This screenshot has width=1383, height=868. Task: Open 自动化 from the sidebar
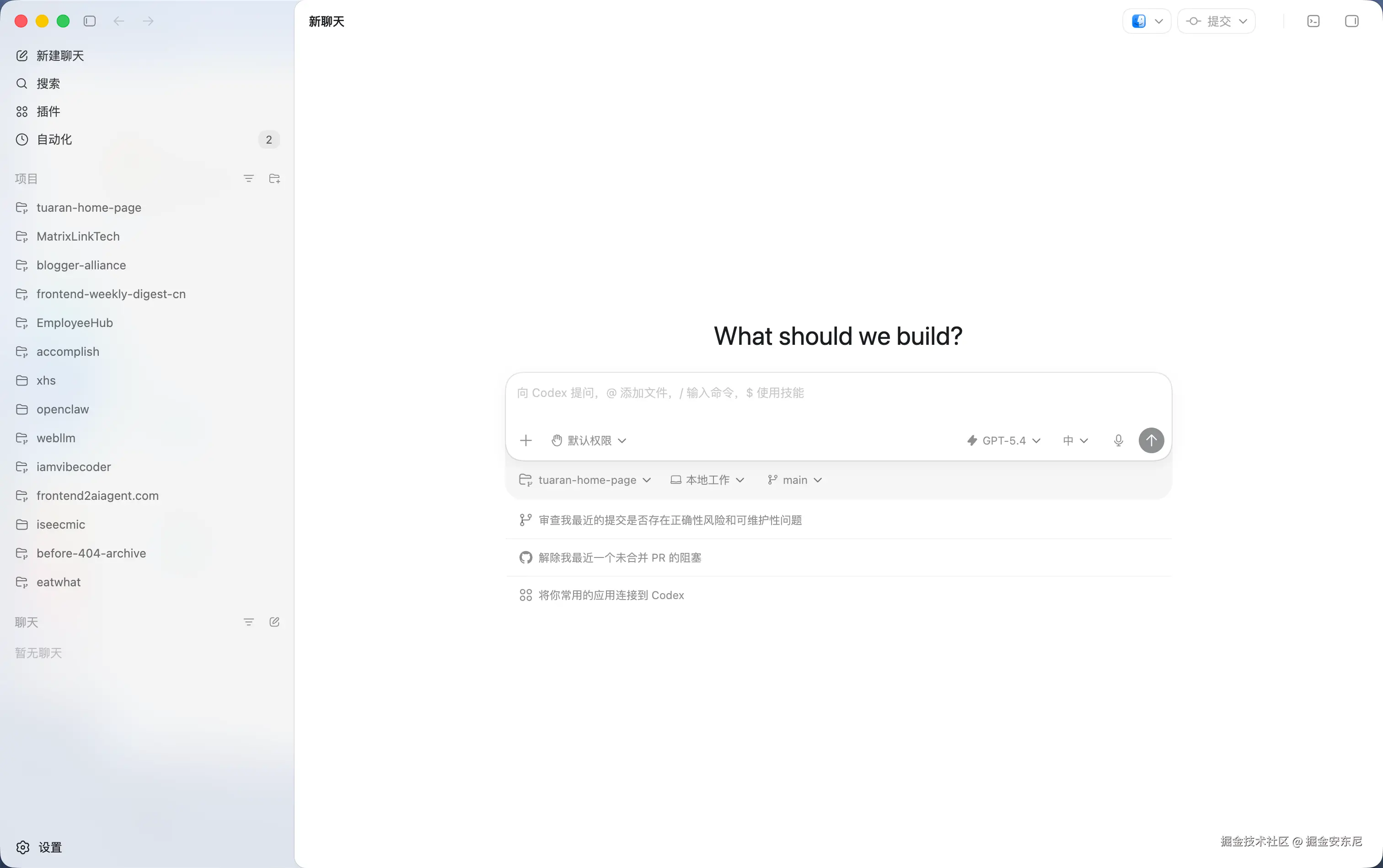tap(54, 139)
